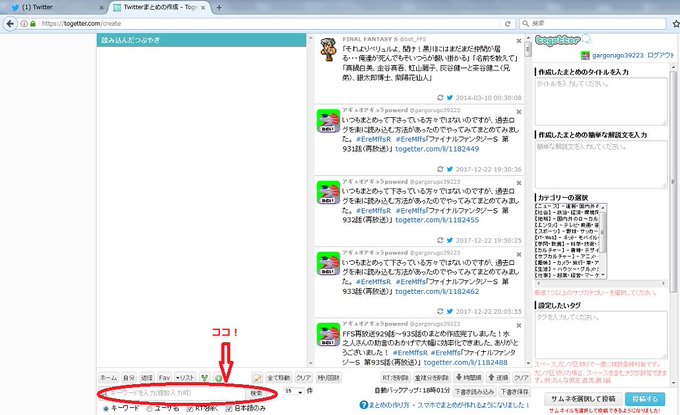
Task: Click the site information icon in address bar
Action: (x=24, y=23)
